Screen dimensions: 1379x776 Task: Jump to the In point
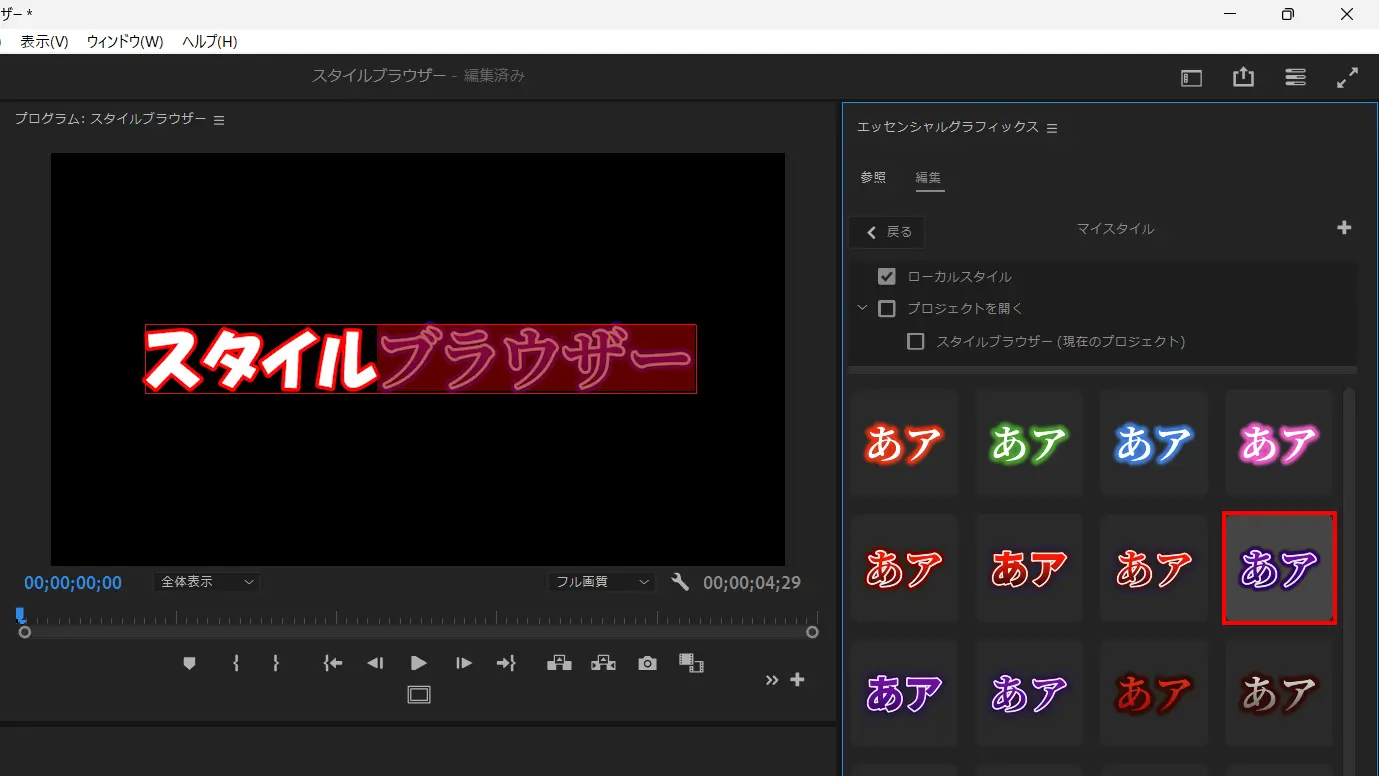point(333,663)
